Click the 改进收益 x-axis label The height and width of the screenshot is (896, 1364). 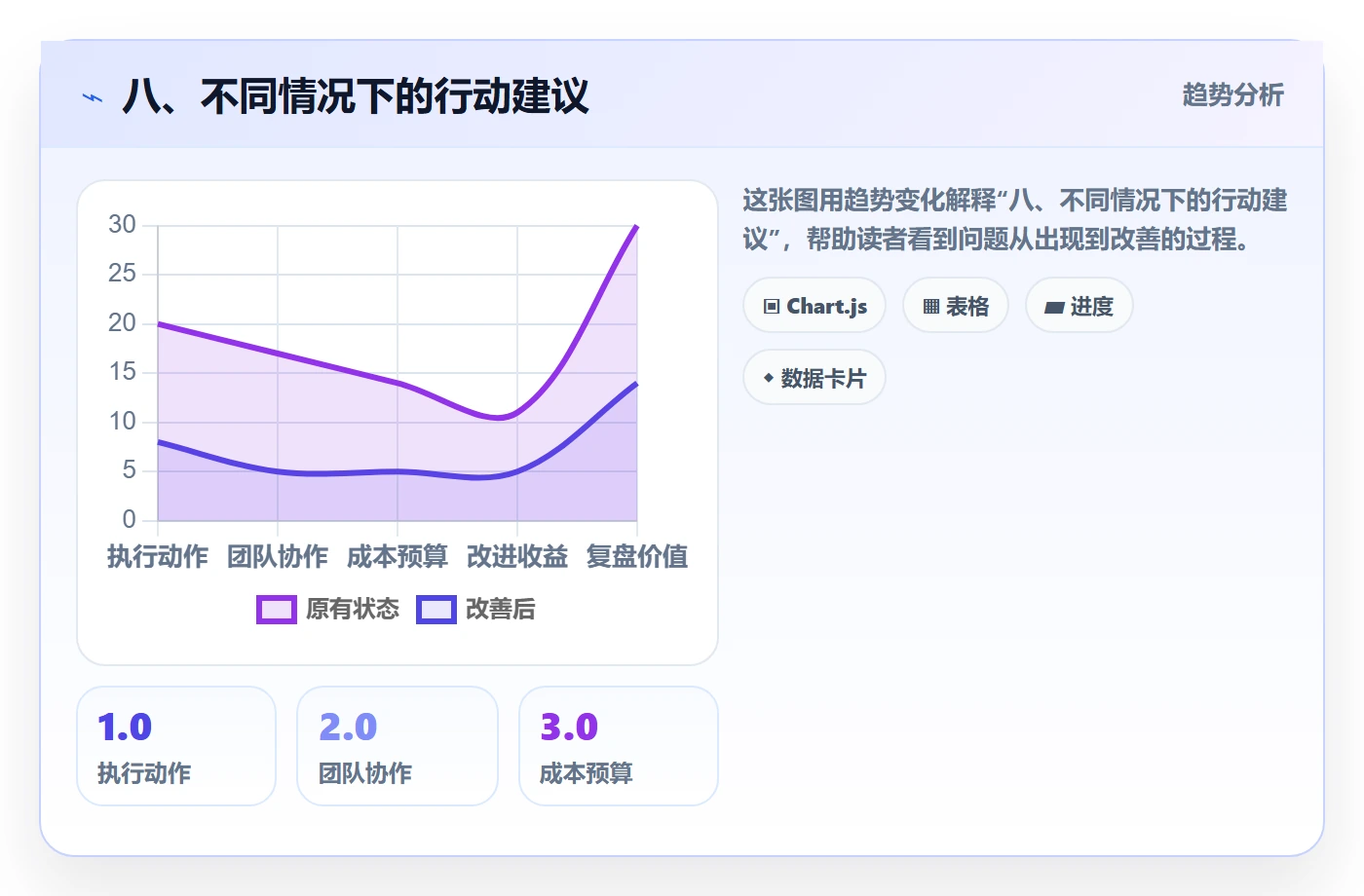pos(517,557)
